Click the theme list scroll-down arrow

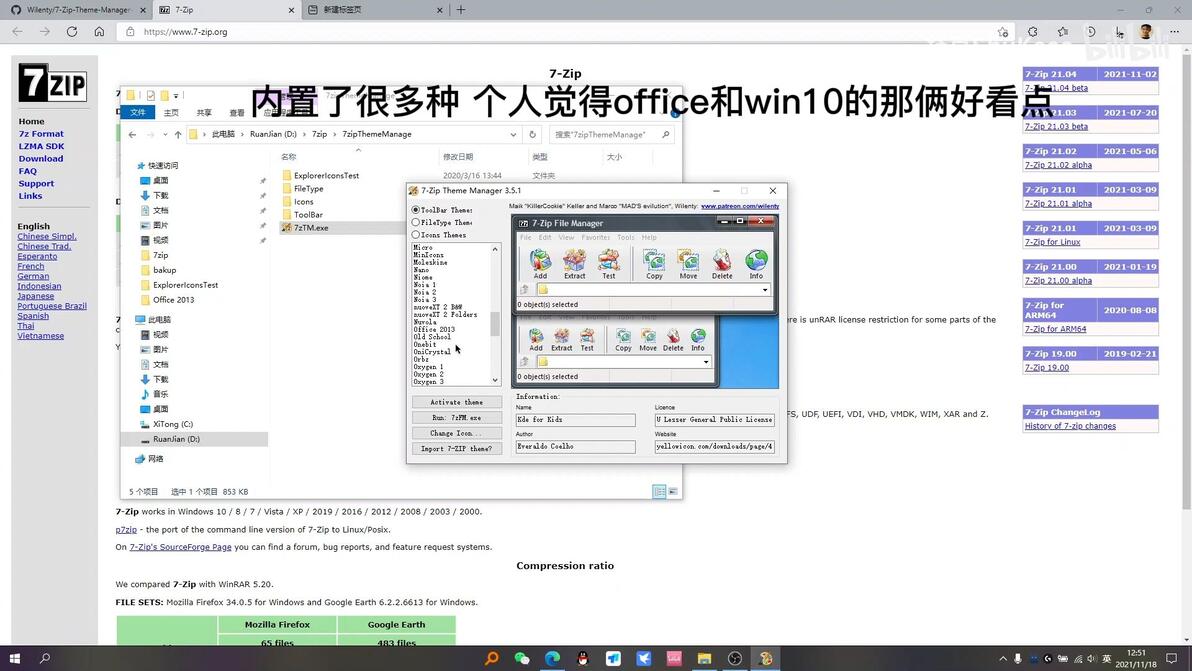click(495, 380)
